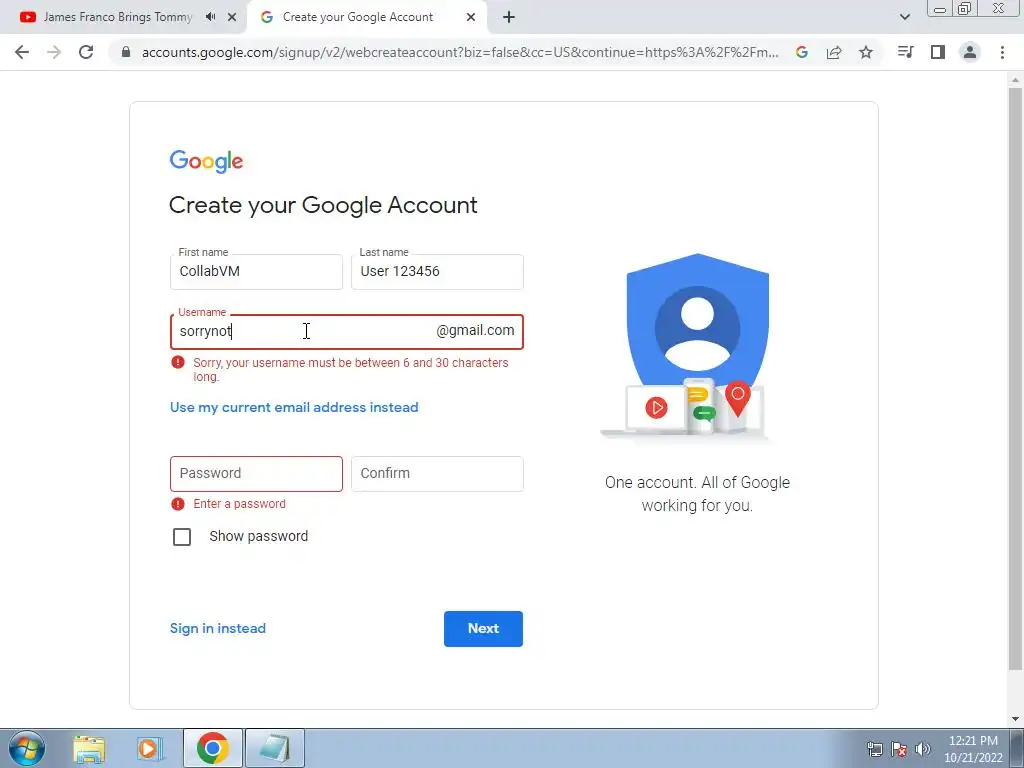Click the Google icon in the address bar
This screenshot has width=1024, height=768.
pos(802,52)
